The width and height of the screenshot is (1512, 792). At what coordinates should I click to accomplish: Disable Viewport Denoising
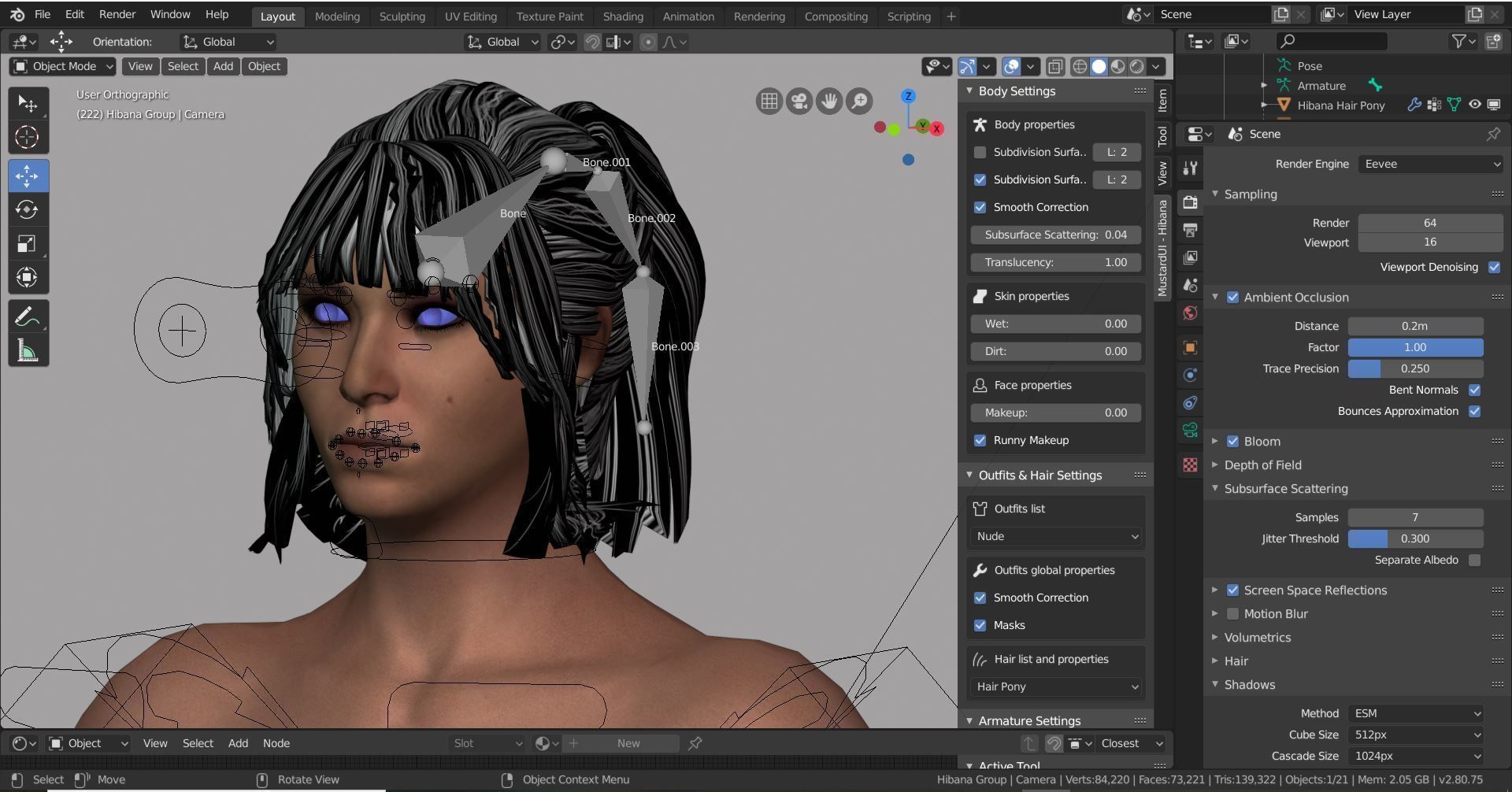(1494, 267)
